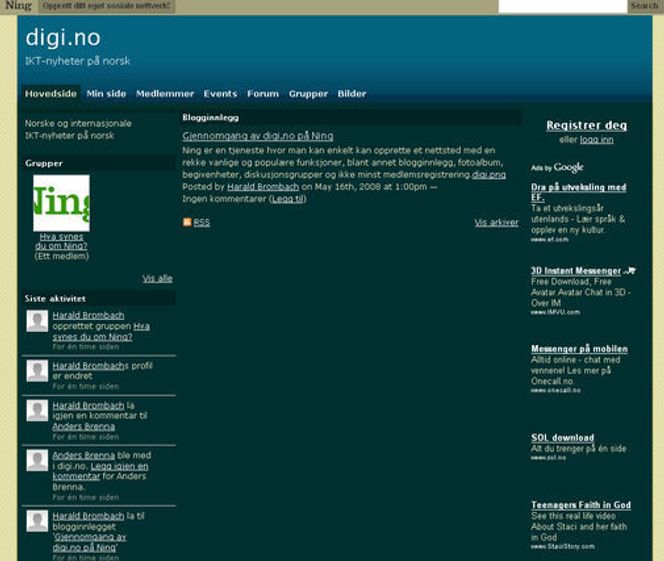Open the Medlemmer tab
The image size is (664, 561).
pos(165,94)
